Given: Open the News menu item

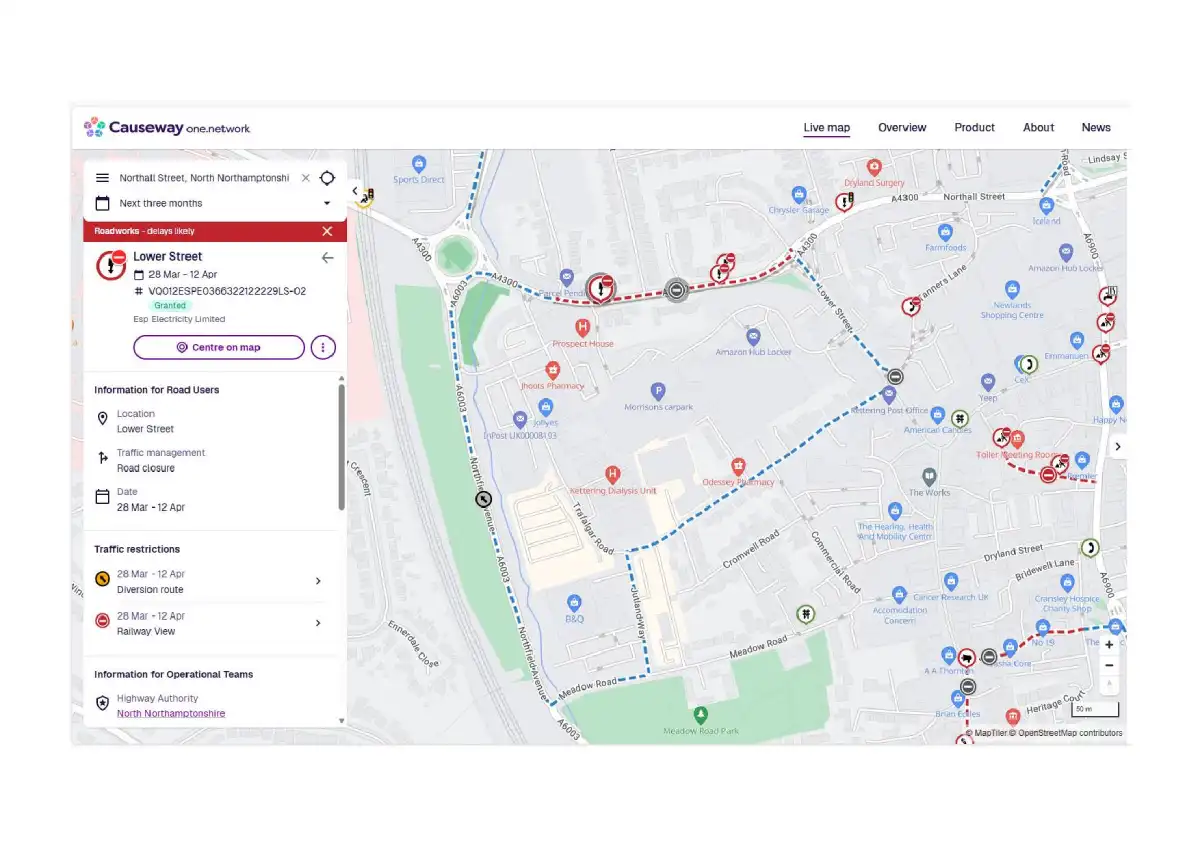Looking at the screenshot, I should tap(1096, 127).
